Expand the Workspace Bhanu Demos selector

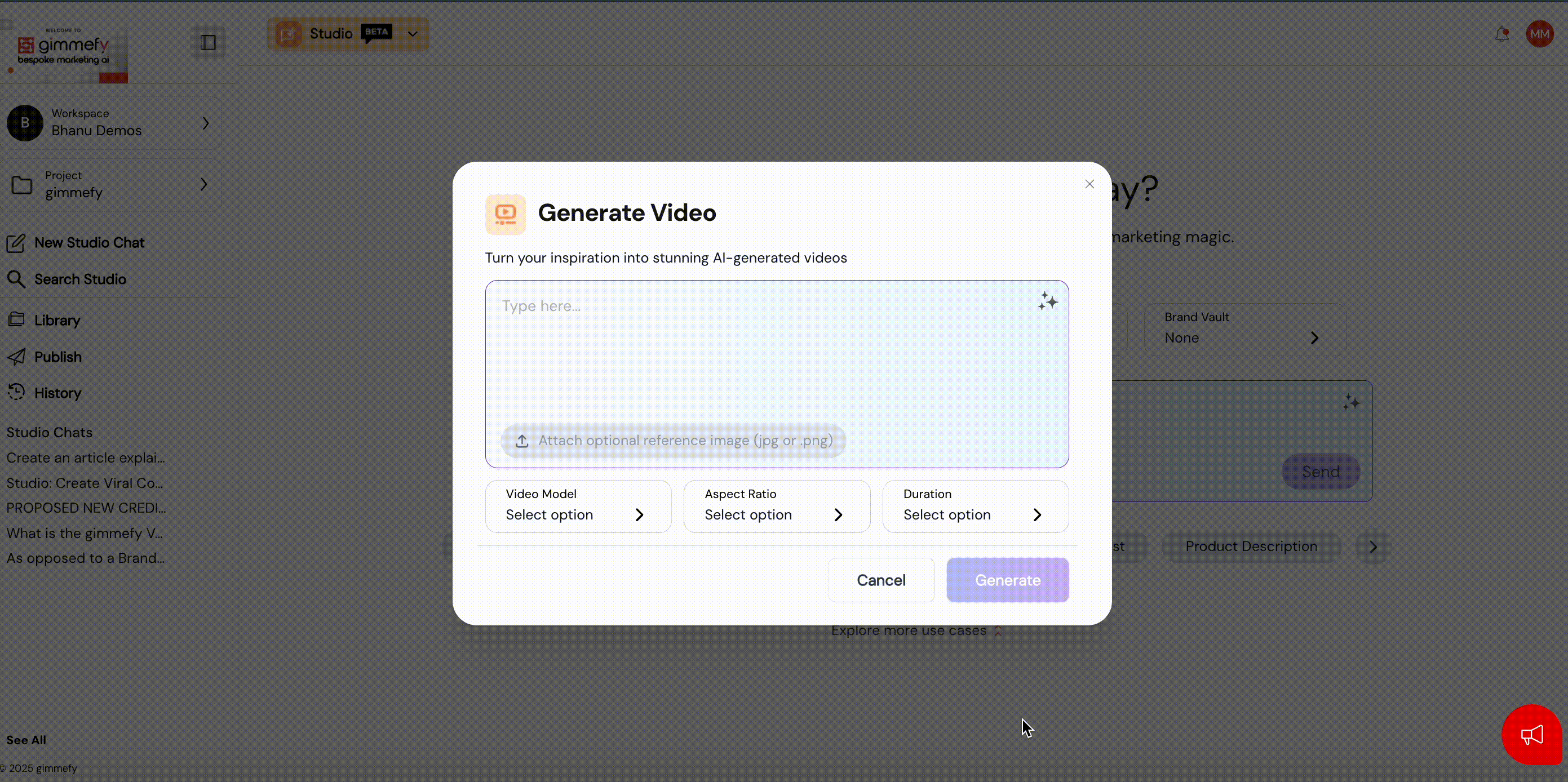[112, 123]
